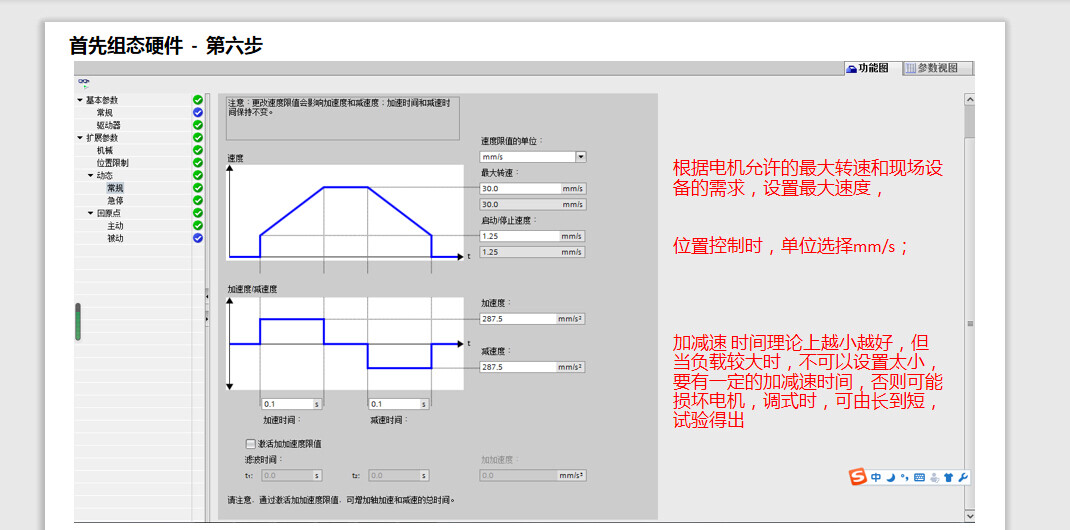This screenshot has width=1070, height=530.
Task: Click the vertical scrollbar down arrow
Action: pyautogui.click(x=970, y=515)
